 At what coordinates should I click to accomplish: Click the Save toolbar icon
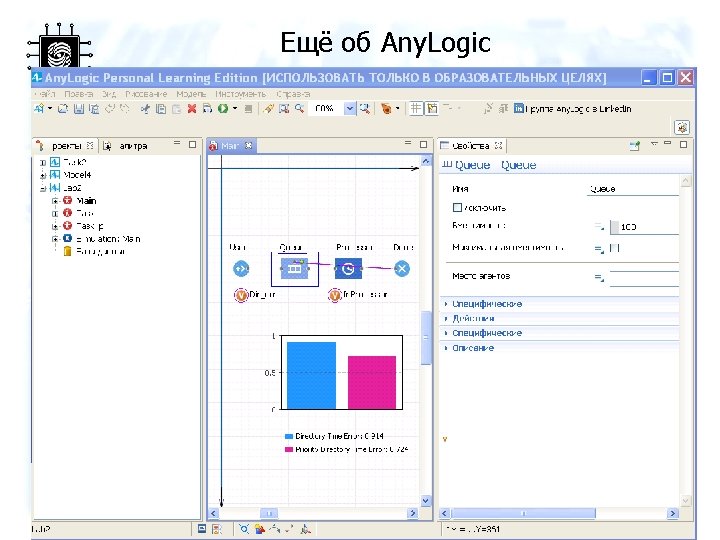click(79, 109)
